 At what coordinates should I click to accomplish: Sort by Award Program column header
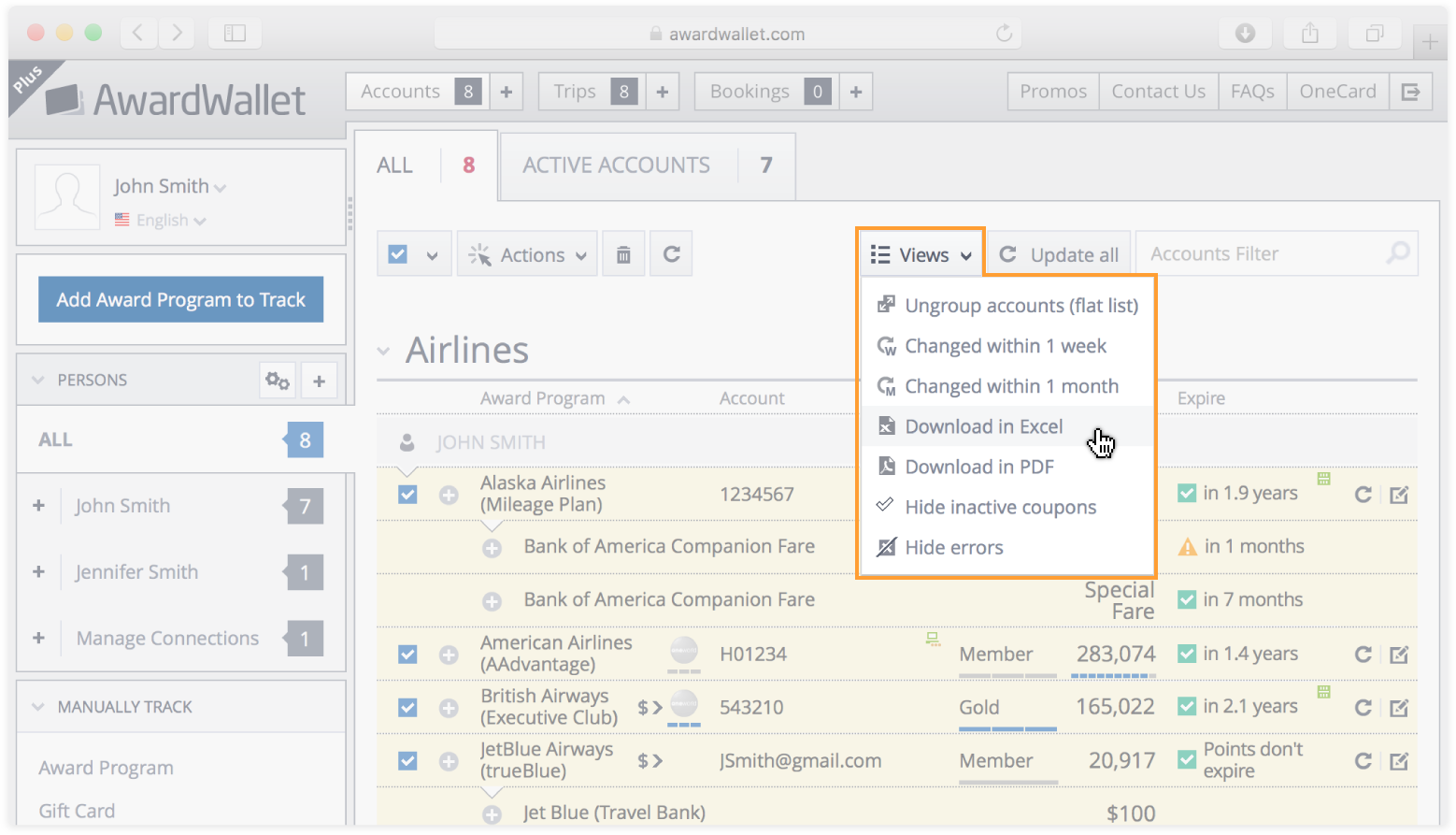(555, 398)
